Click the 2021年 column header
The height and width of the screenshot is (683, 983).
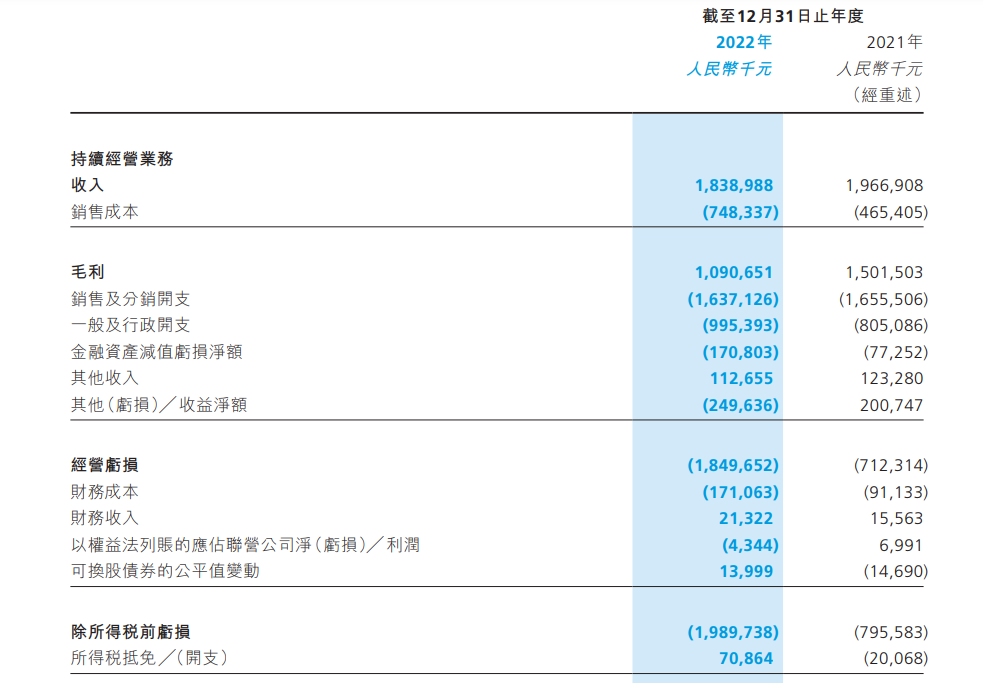(x=895, y=42)
